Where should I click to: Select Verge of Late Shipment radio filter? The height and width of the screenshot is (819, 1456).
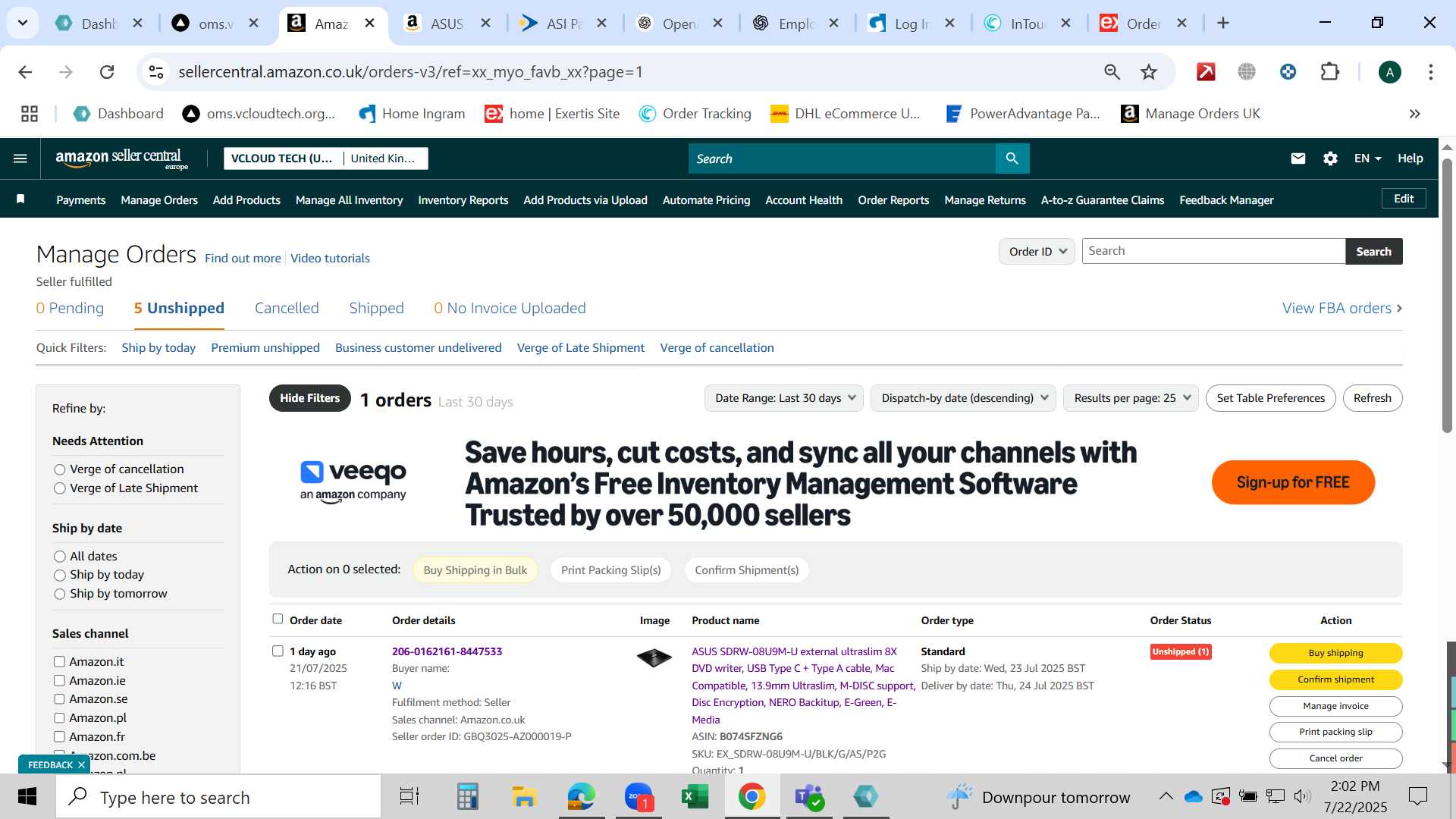point(60,489)
